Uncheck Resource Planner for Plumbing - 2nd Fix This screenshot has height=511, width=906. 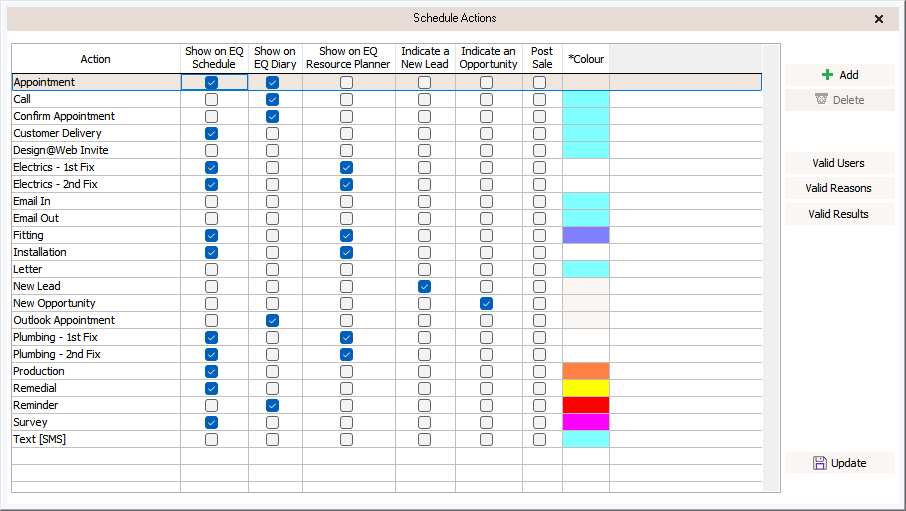point(347,354)
